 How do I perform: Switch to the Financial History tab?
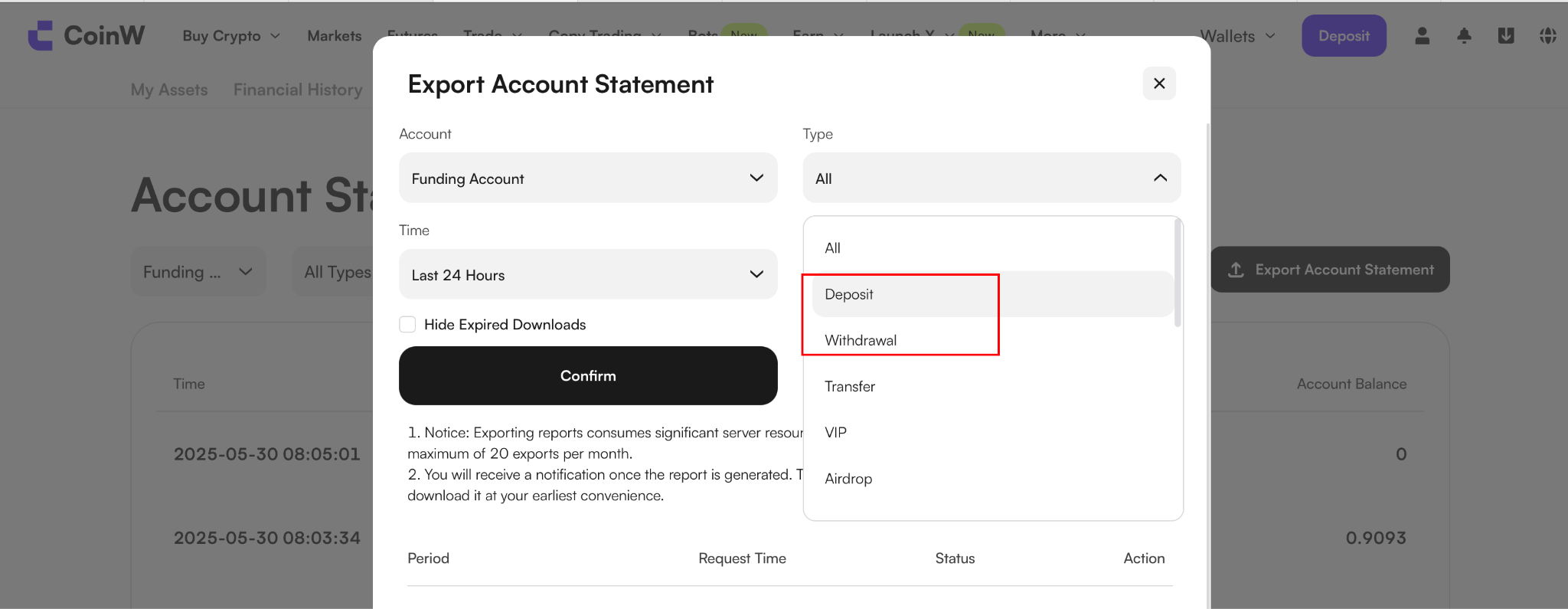(x=298, y=90)
